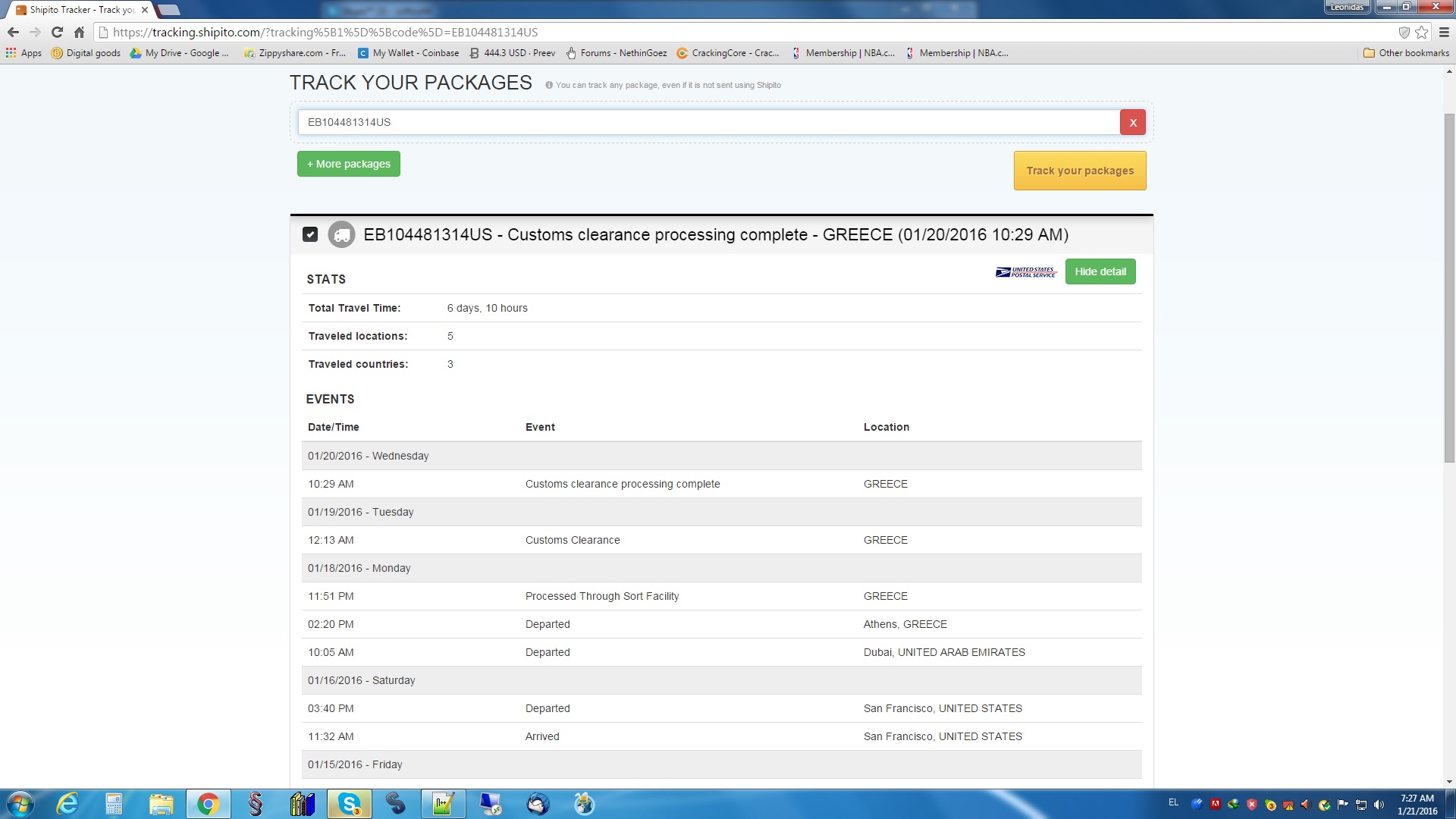The height and width of the screenshot is (819, 1456).
Task: Remove tracking number with red X
Action: click(1132, 122)
